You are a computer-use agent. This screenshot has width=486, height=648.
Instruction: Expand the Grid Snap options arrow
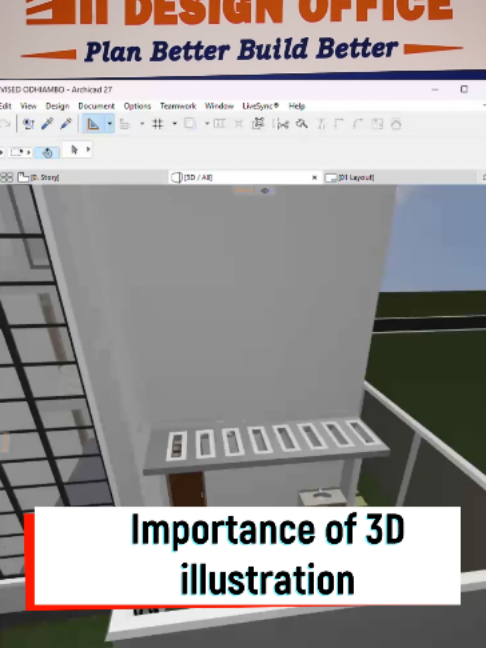pos(174,124)
